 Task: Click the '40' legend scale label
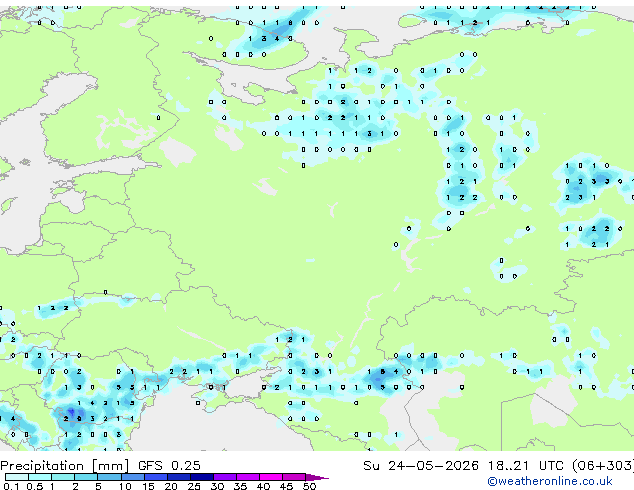pos(263,486)
